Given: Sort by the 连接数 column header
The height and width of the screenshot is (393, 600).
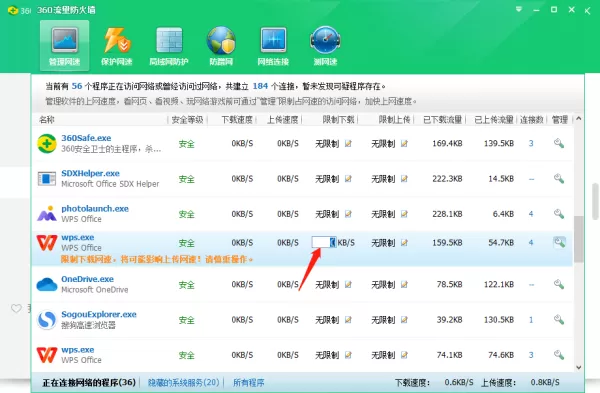Looking at the screenshot, I should [x=532, y=120].
